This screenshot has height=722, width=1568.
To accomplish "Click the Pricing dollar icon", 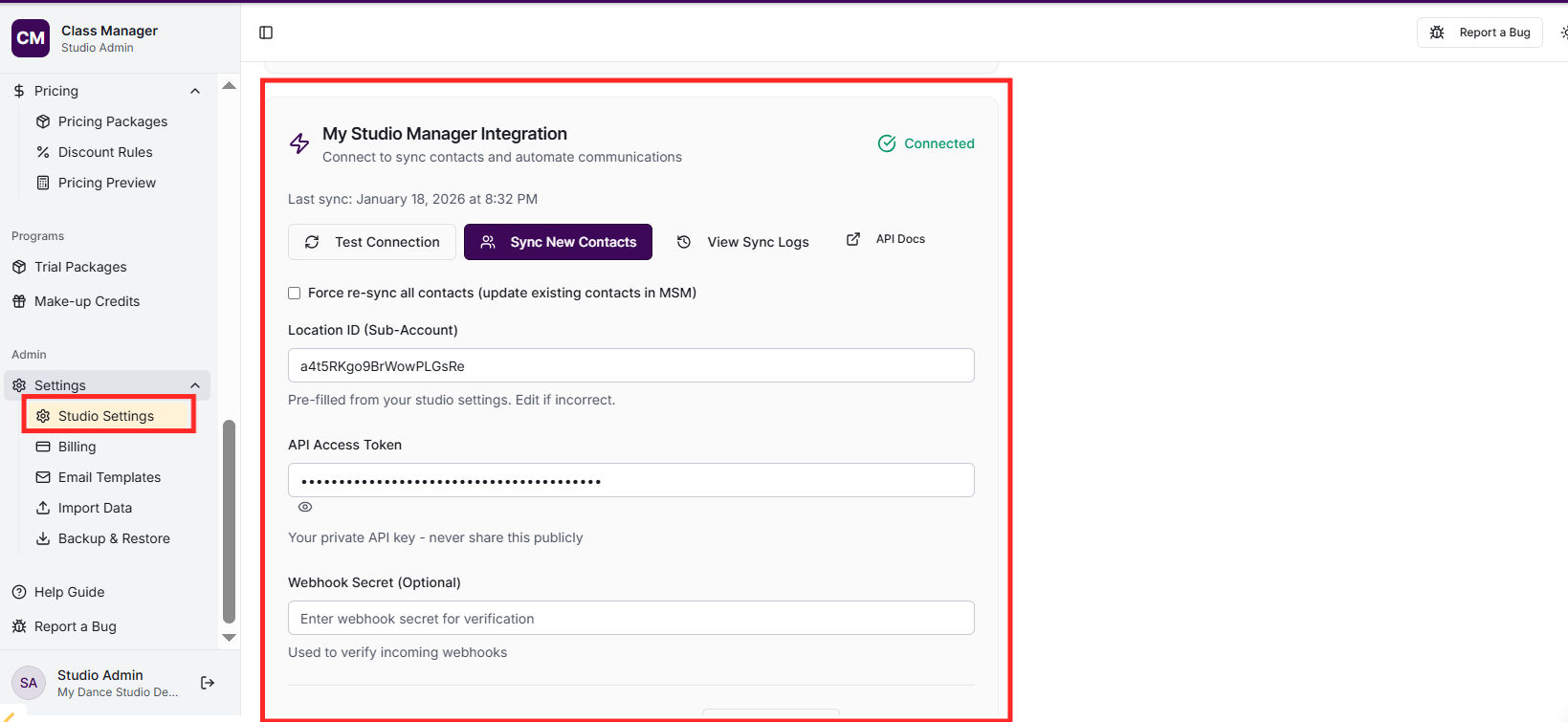I will (19, 91).
